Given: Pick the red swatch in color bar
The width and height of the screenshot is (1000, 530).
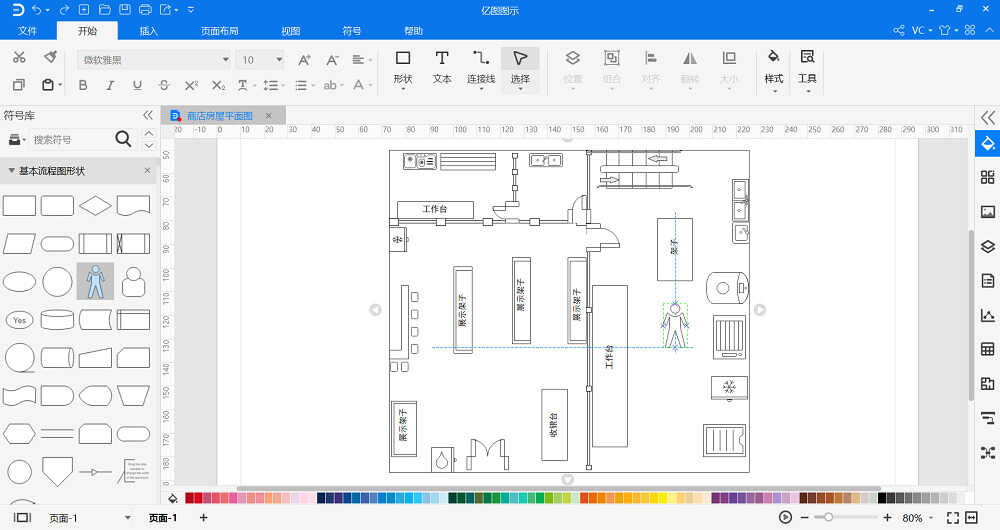Looking at the screenshot, I should point(189,498).
